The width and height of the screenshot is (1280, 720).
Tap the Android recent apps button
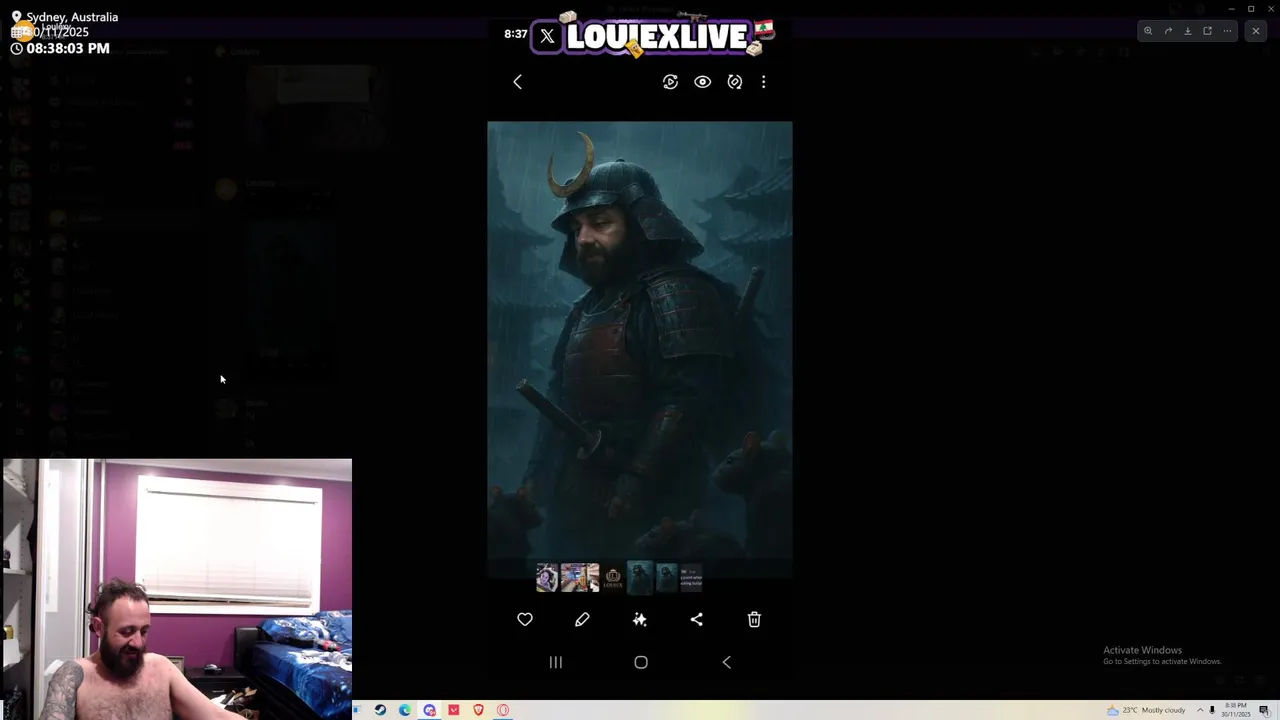coord(556,662)
